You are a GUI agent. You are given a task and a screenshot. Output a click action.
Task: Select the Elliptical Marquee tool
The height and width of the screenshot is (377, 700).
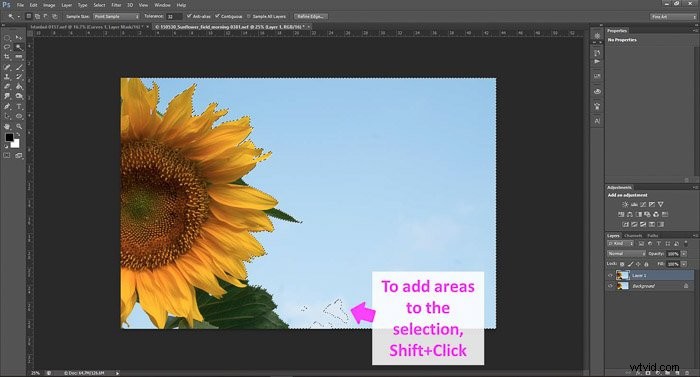click(7, 38)
